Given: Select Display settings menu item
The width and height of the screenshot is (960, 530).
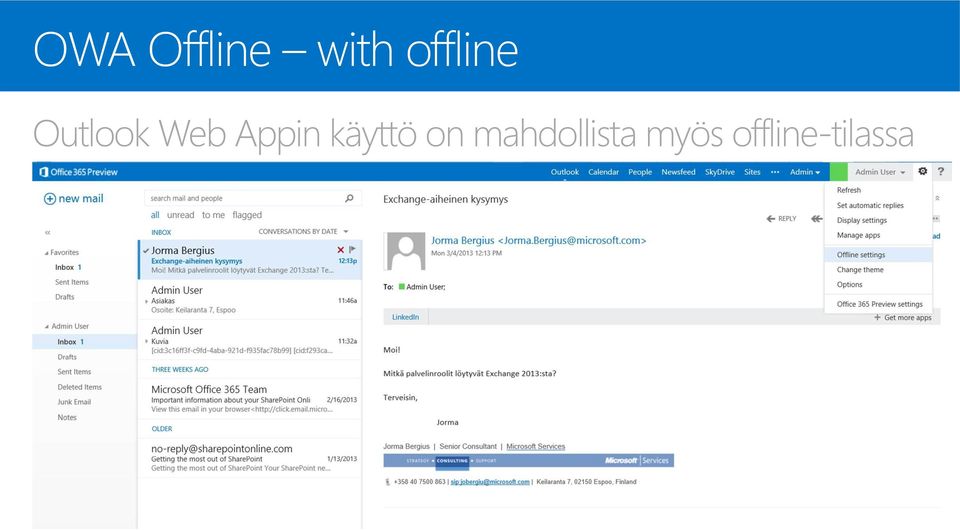Looking at the screenshot, I should click(x=879, y=220).
